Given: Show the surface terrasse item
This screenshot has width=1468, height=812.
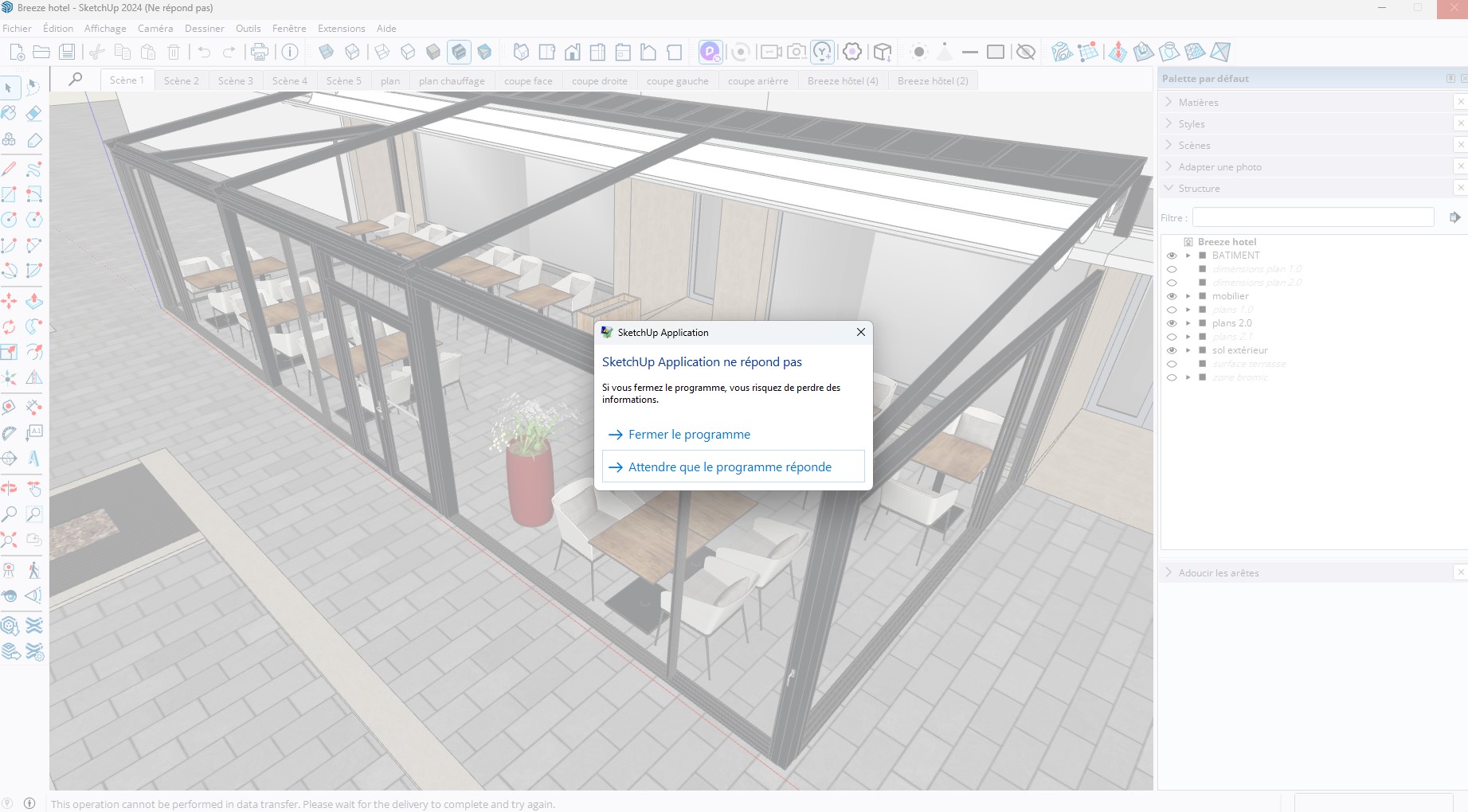Looking at the screenshot, I should click(x=1172, y=364).
